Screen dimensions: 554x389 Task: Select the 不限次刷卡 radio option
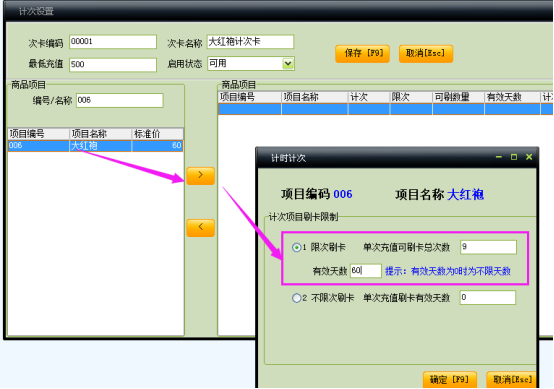[296, 298]
